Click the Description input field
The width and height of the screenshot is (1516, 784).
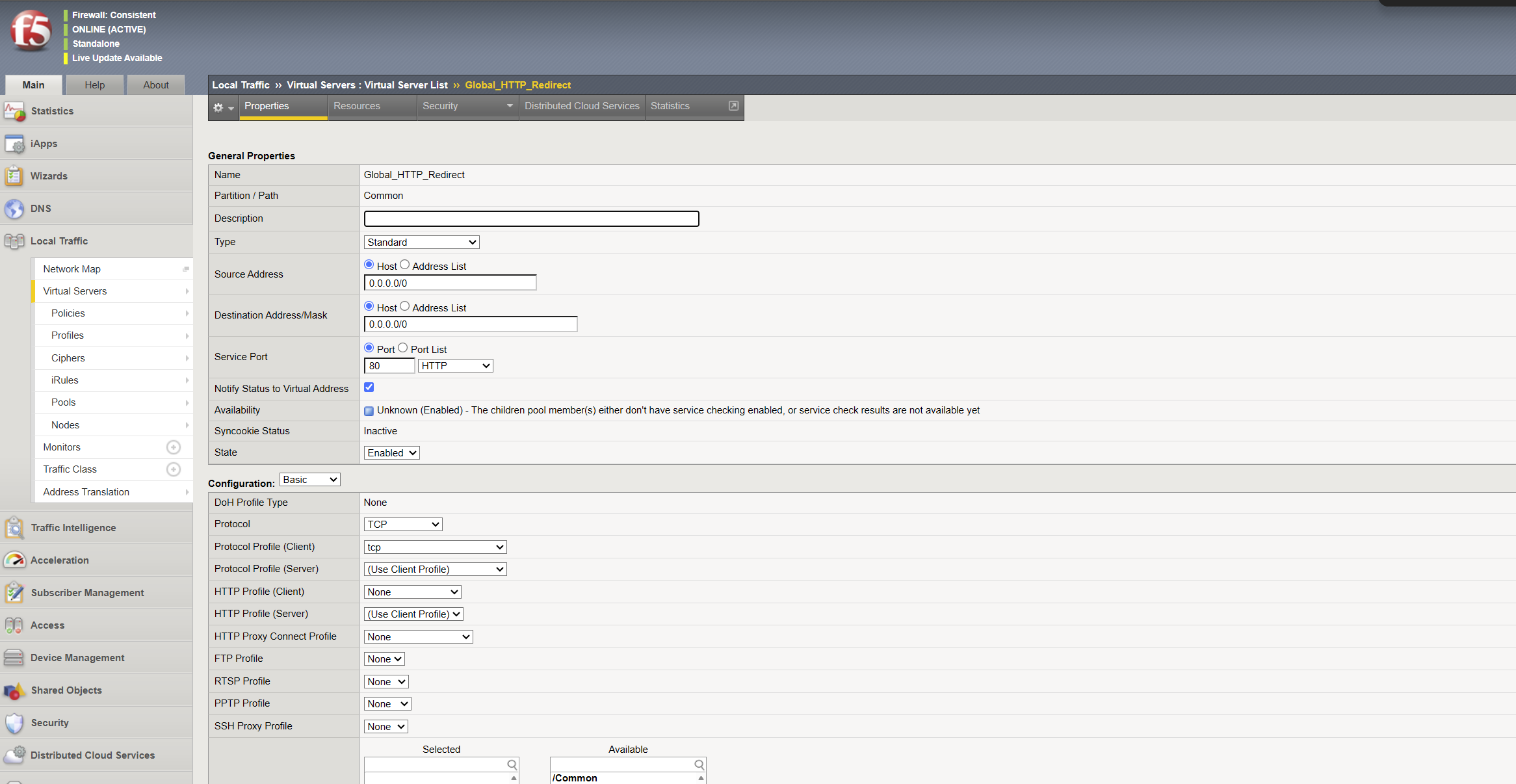531,218
